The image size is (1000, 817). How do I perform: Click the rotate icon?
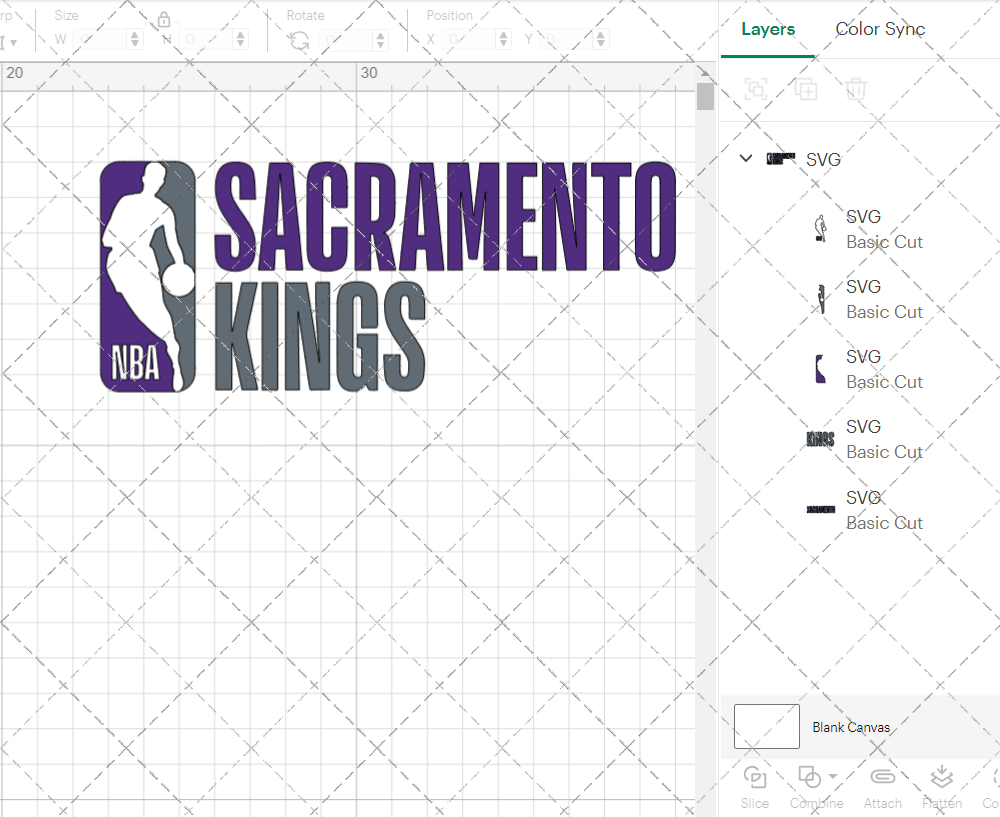[299, 41]
